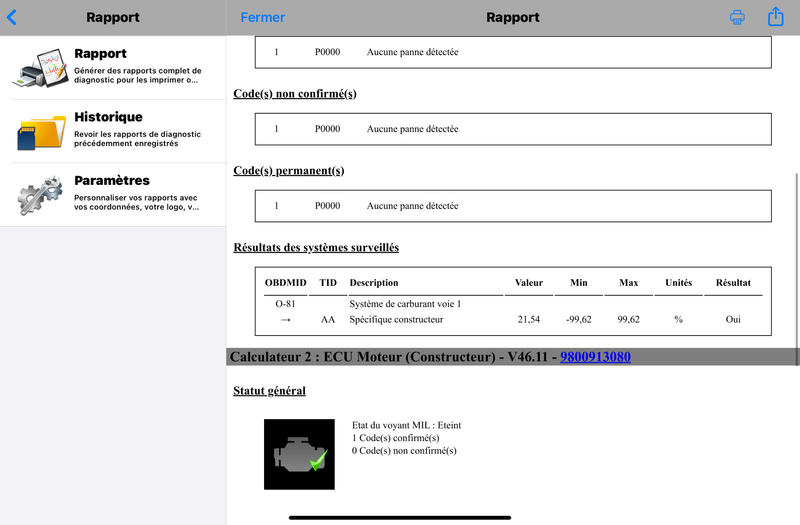Click 'Etat du voyant MIL : Eteint' line
The image size is (800, 525).
[x=407, y=426]
